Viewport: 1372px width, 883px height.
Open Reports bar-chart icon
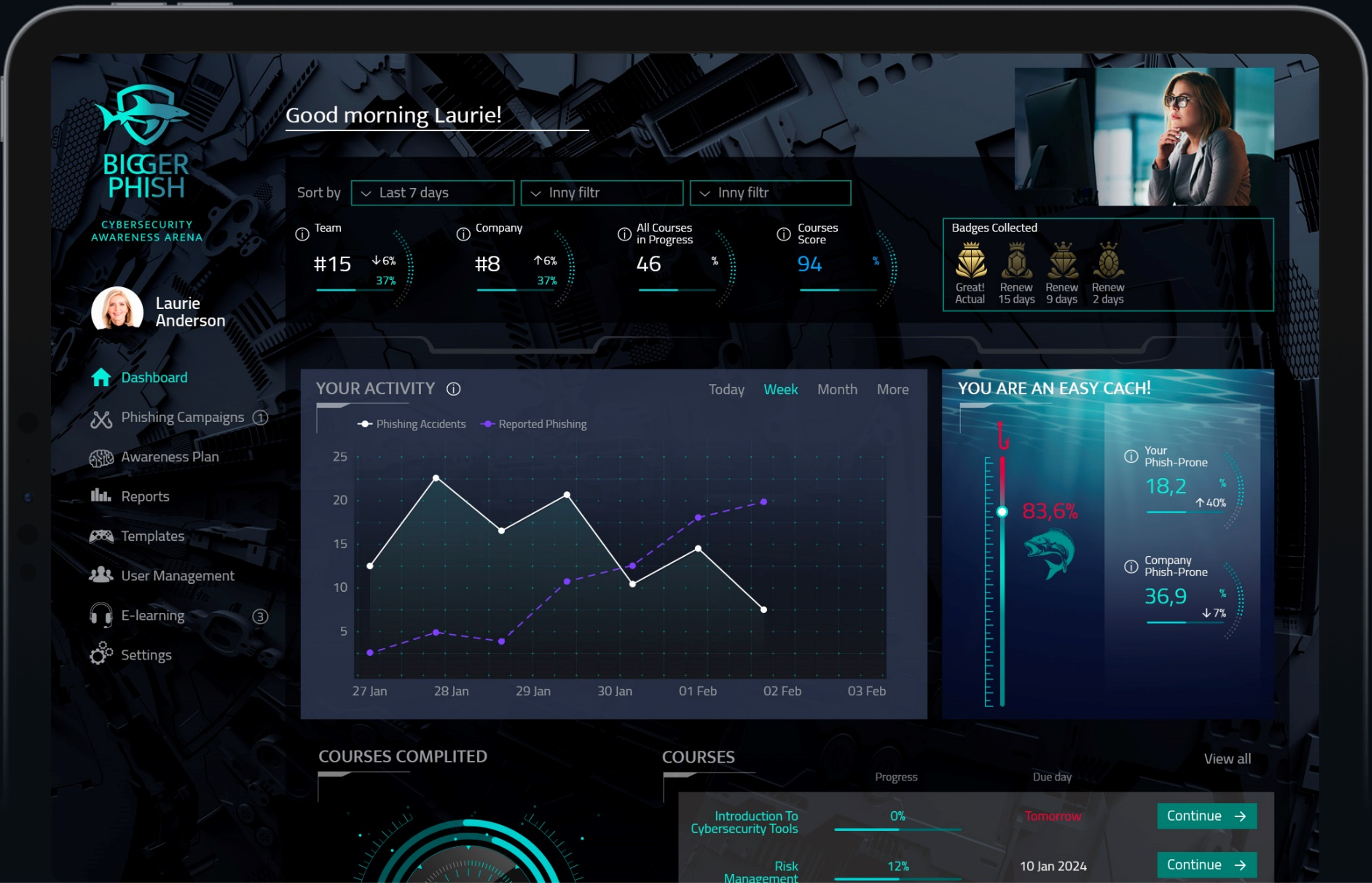coord(101,496)
